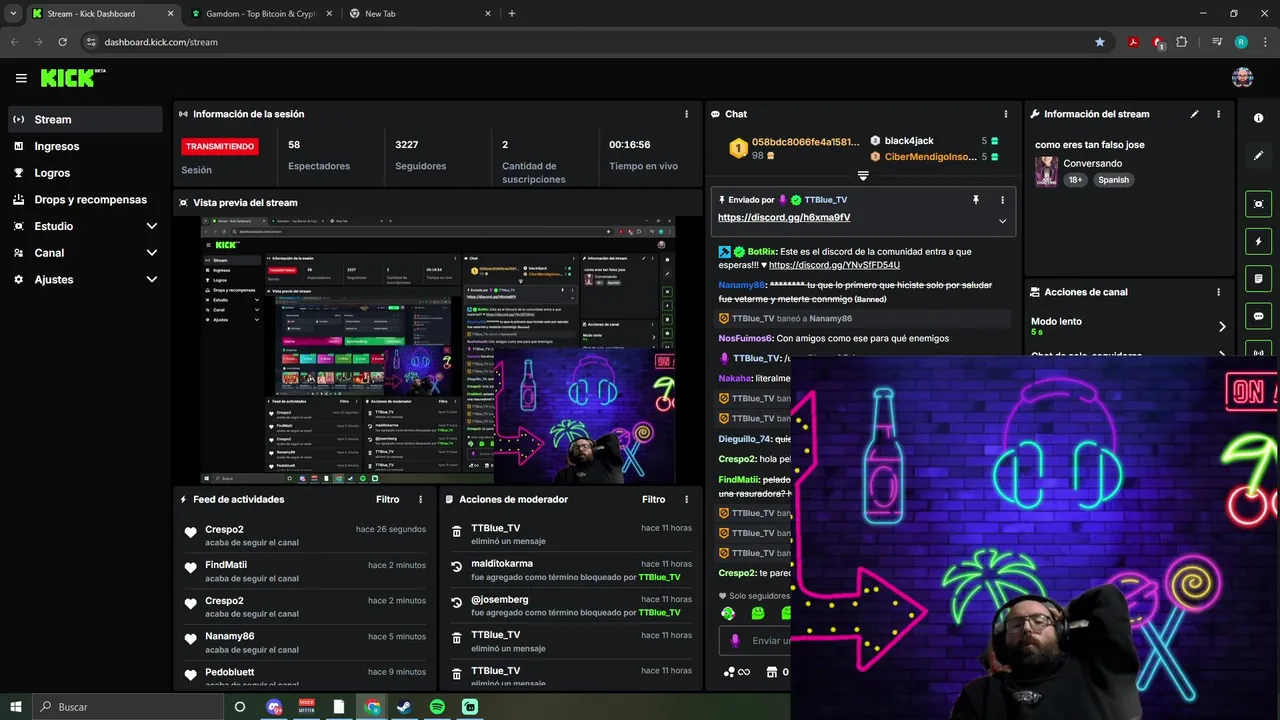The image size is (1280, 720).
Task: Open Modo lento settings arrow
Action: pyautogui.click(x=1222, y=326)
